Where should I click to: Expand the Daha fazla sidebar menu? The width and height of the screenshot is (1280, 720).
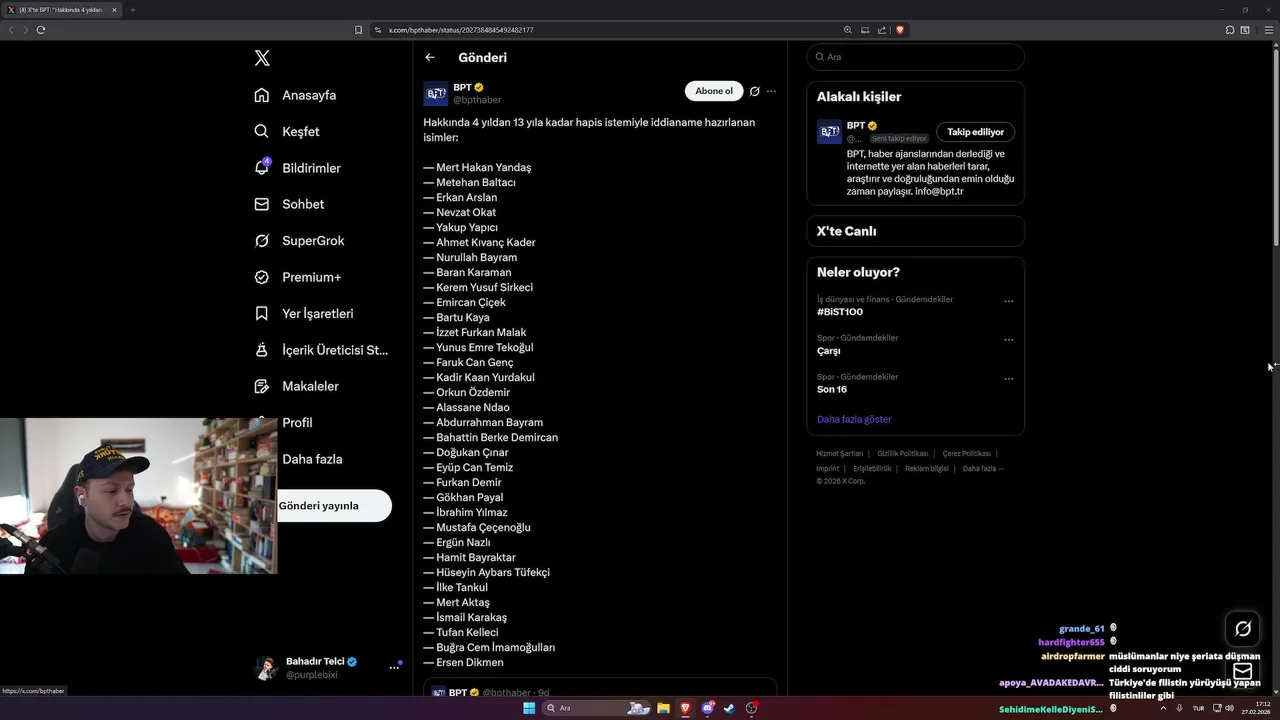click(x=312, y=459)
